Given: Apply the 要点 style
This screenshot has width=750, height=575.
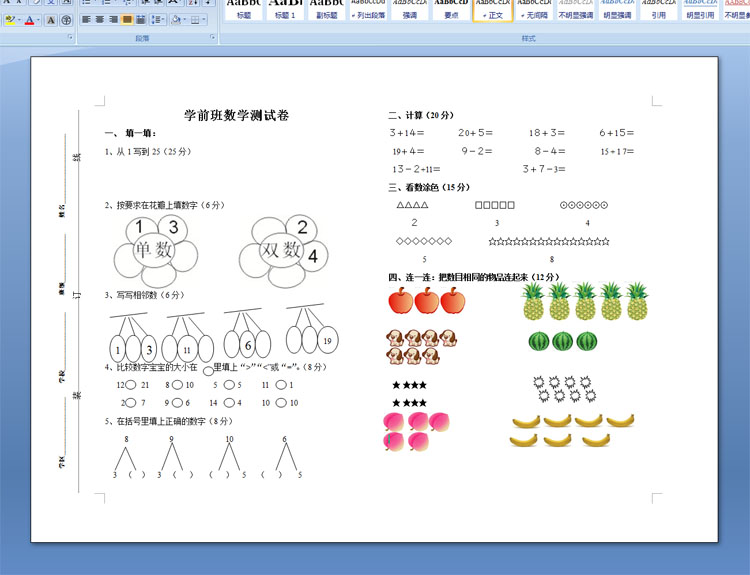Looking at the screenshot, I should pyautogui.click(x=451, y=10).
